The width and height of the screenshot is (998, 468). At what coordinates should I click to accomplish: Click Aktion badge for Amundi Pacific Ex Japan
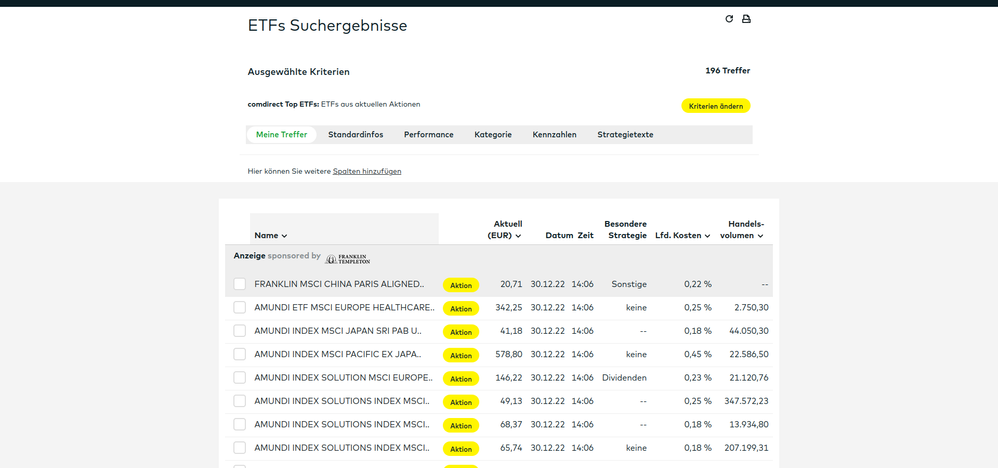pos(461,355)
